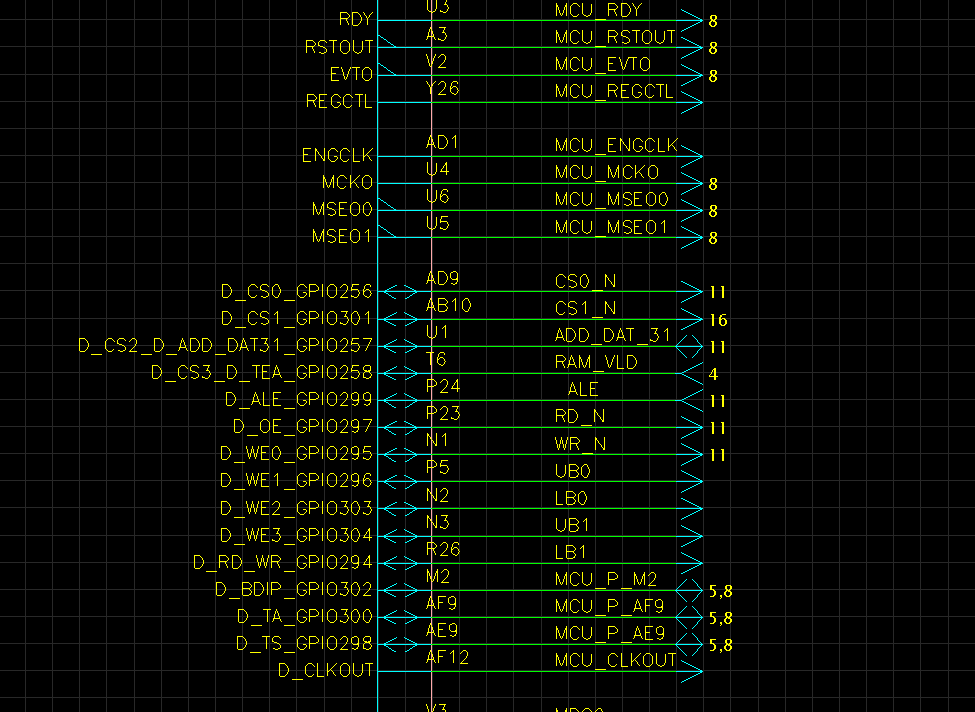Select the off-page arrow connector on MCU_RDY net
The image size is (975, 712).
[x=692, y=18]
